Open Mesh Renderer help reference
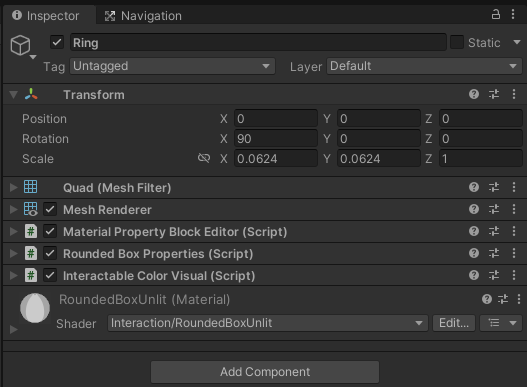This screenshot has width=527, height=387. pyautogui.click(x=474, y=209)
